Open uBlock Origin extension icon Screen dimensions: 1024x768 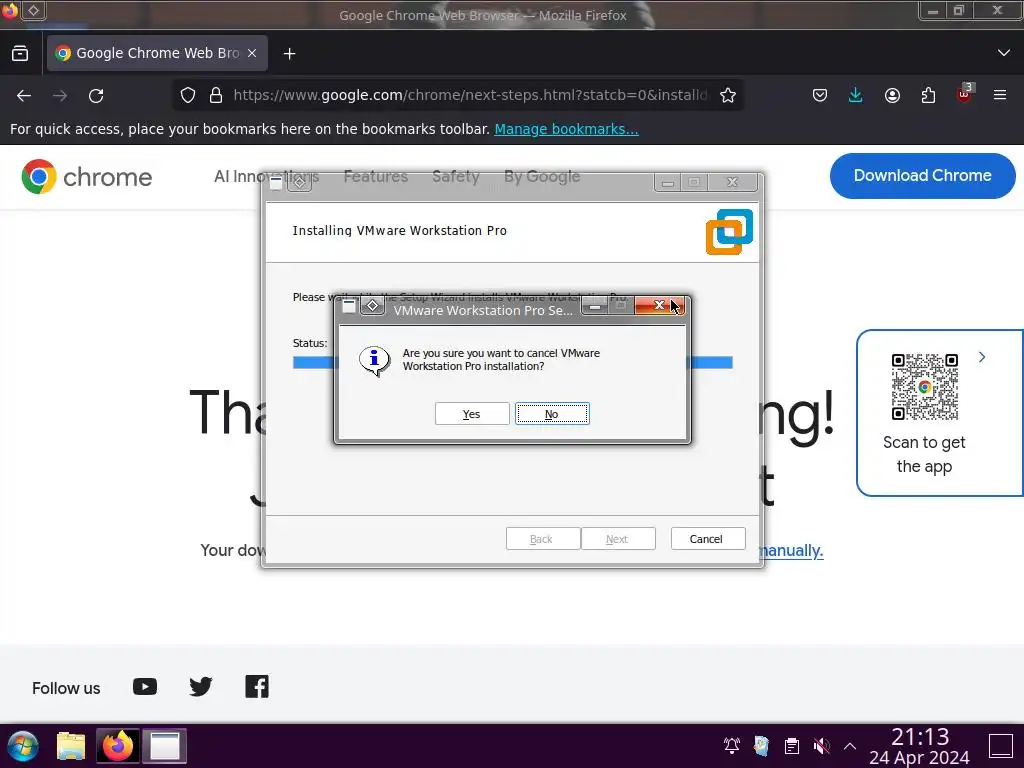[x=965, y=94]
